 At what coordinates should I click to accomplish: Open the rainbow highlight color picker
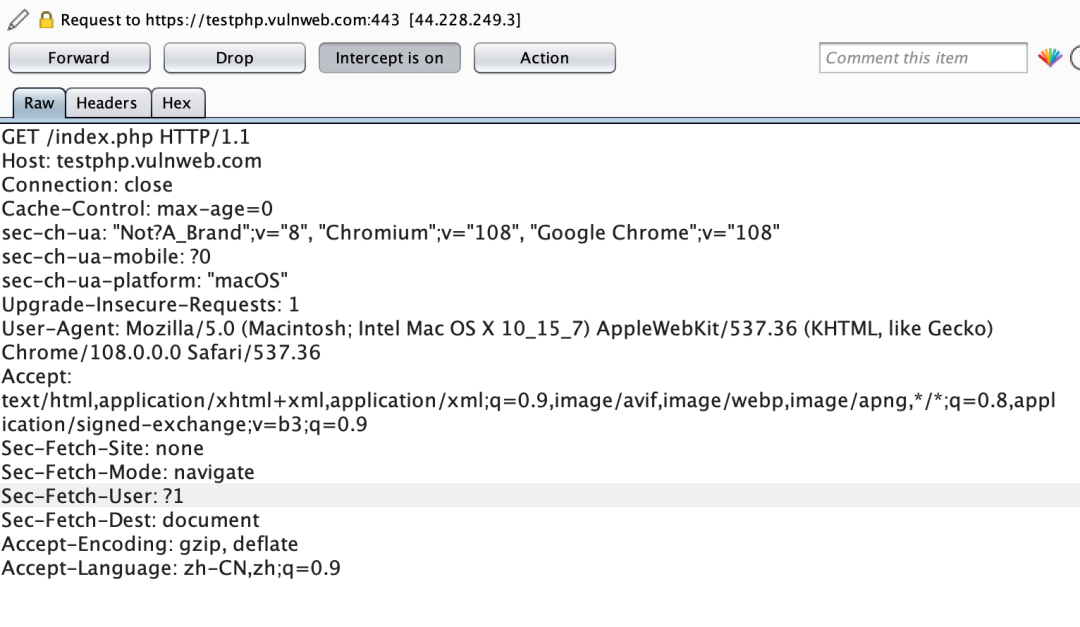1049,58
